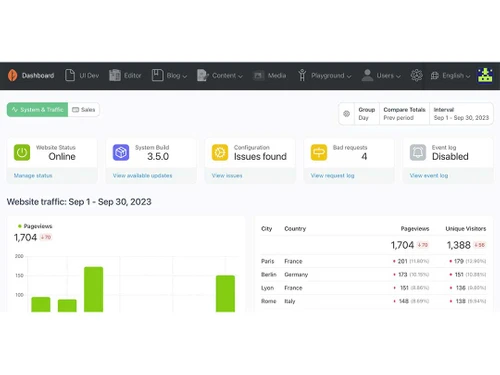Open Compare Totals Prev period selector
This screenshot has width=500, height=375.
404,114
